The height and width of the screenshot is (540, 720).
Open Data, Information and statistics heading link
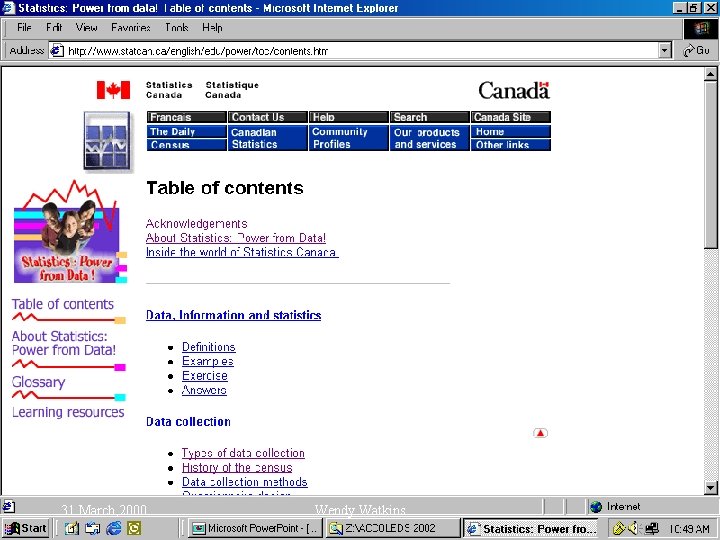(233, 315)
